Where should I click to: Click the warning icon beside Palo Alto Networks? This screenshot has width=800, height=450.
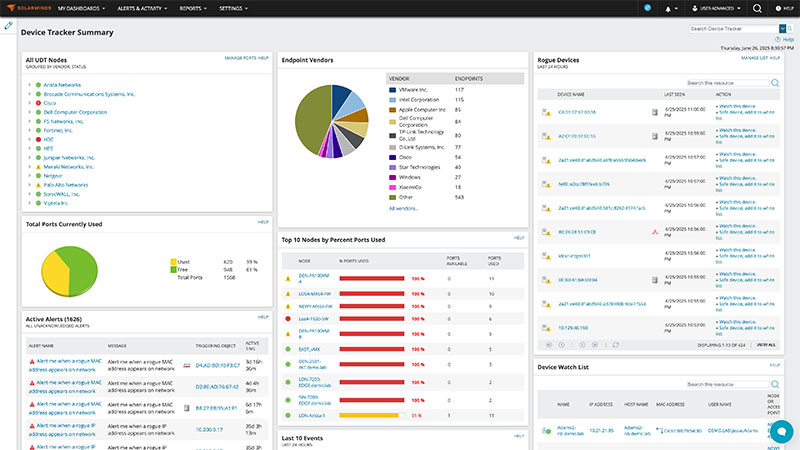point(38,185)
